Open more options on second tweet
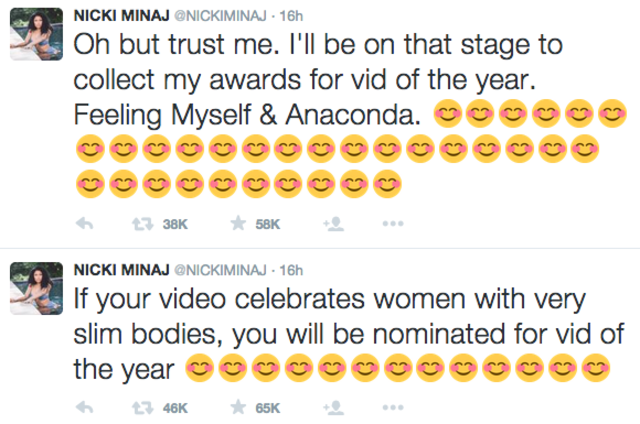This screenshot has width=640, height=424. [394, 407]
